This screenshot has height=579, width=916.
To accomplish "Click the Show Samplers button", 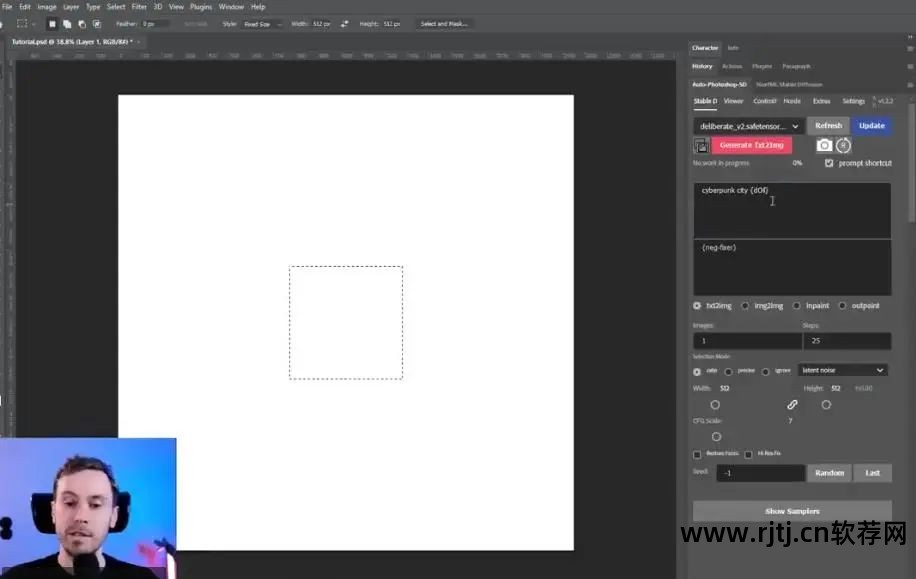I will (x=792, y=511).
